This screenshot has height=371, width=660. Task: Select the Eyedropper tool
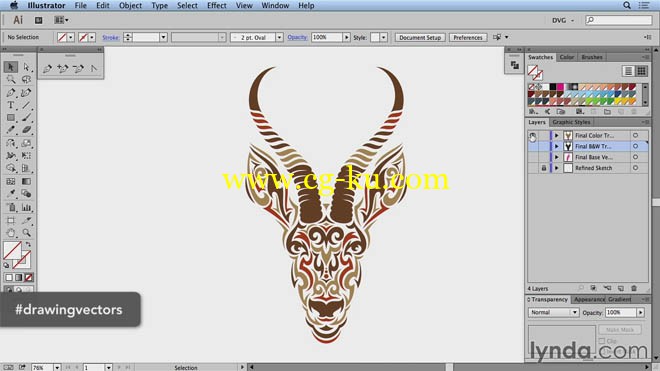(11, 194)
